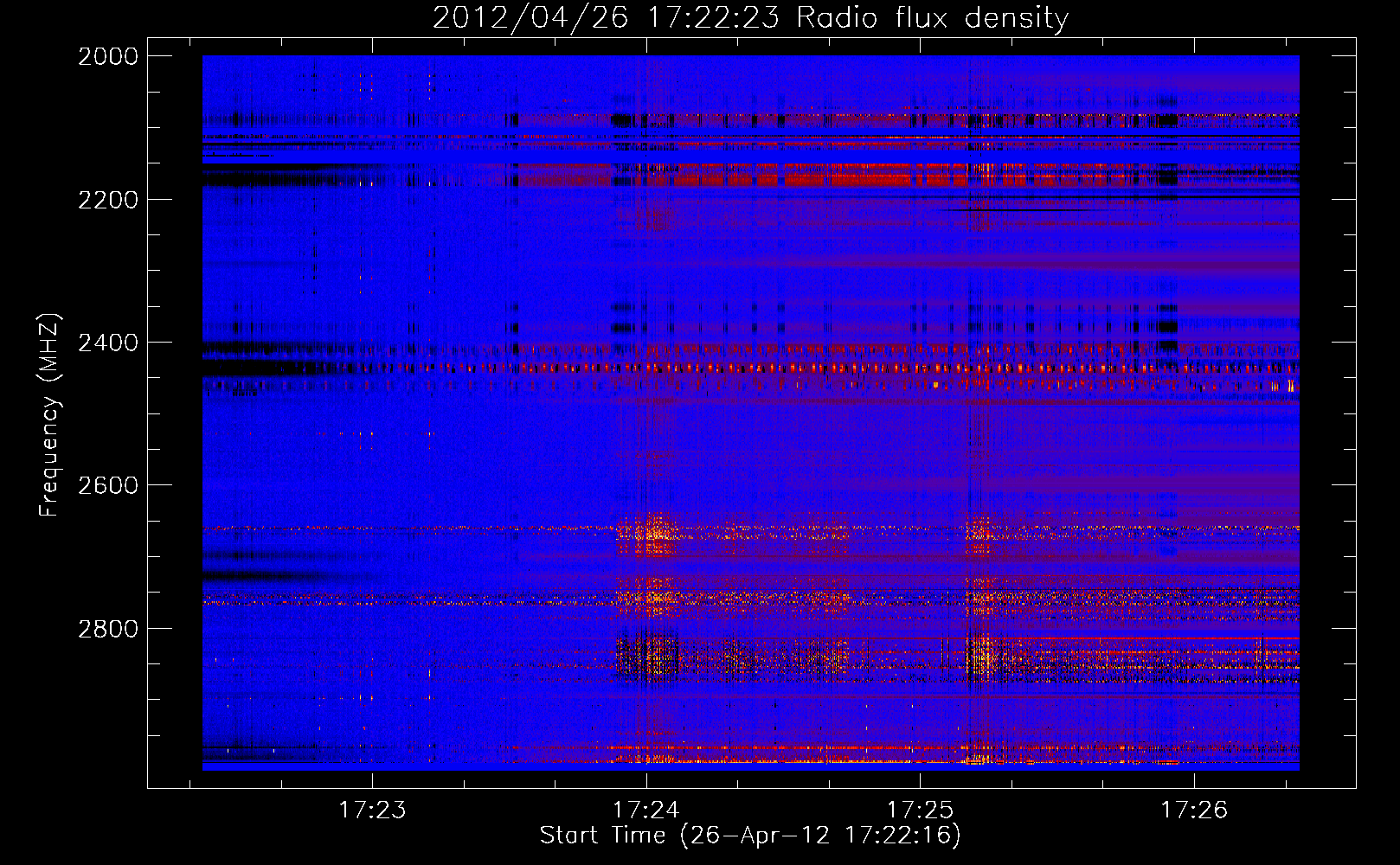The width and height of the screenshot is (1400, 865).
Task: Click the 2800 frequency axis label
Action: (108, 628)
